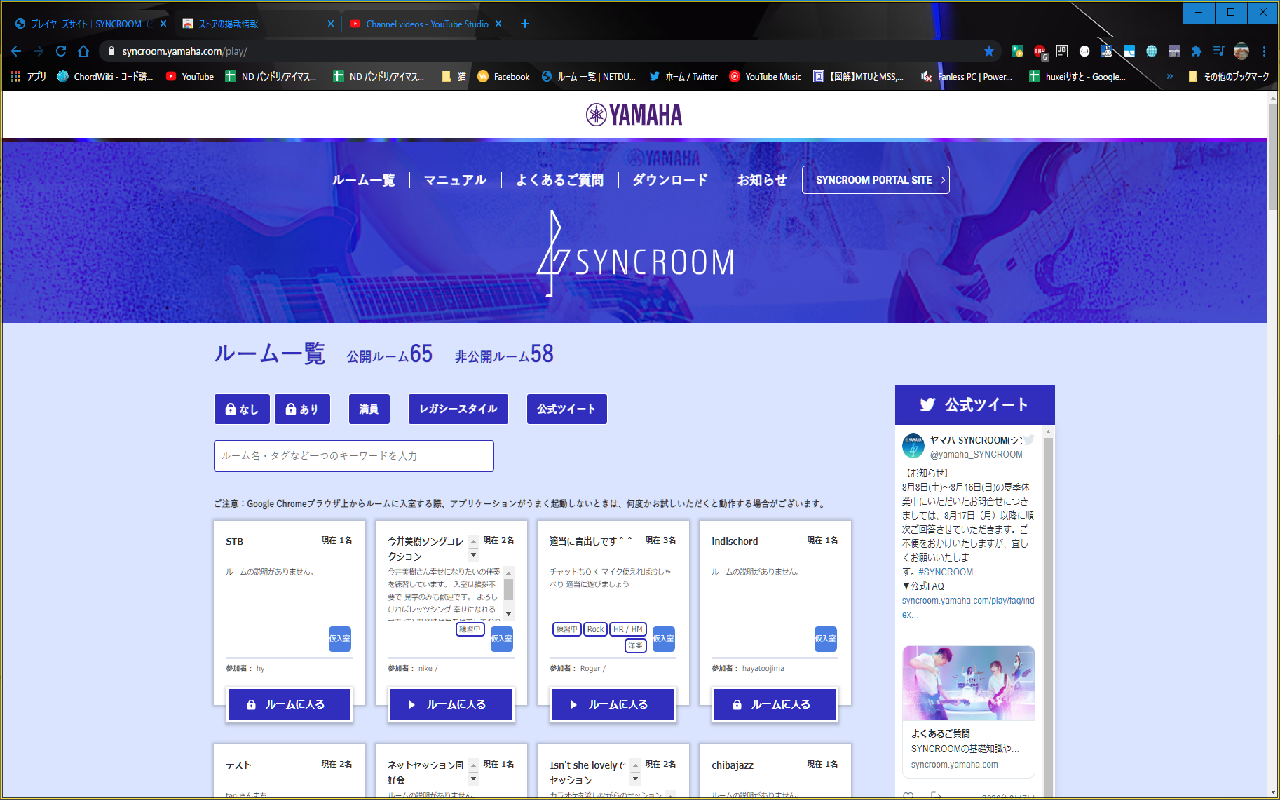Select the HR / HM tag
This screenshot has height=800, width=1280.
pyautogui.click(x=629, y=629)
